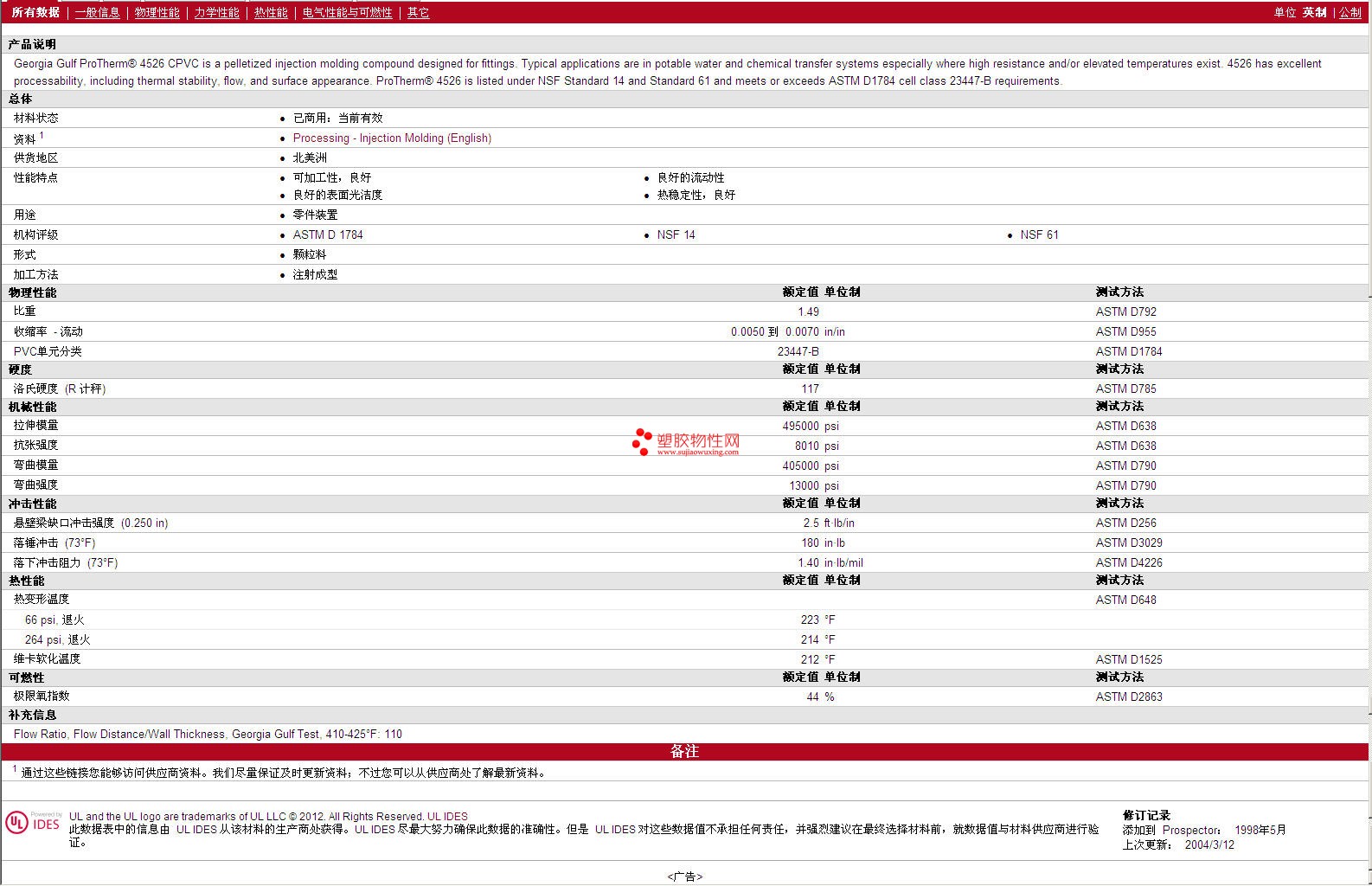This screenshot has height=886, width=1372.
Task: Click Rockwell hardness value 117
Action: coord(810,388)
